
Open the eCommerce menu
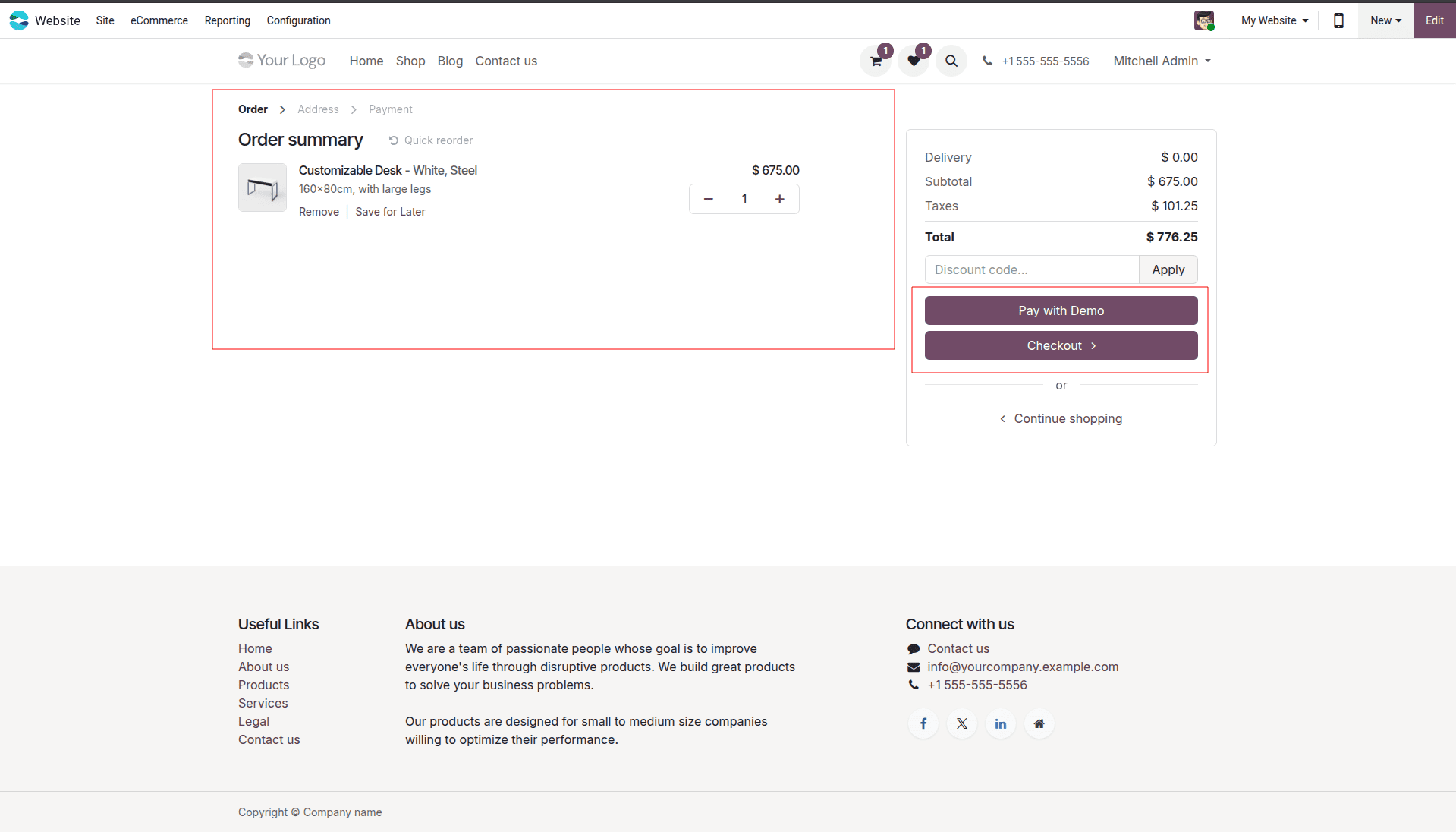tap(159, 20)
